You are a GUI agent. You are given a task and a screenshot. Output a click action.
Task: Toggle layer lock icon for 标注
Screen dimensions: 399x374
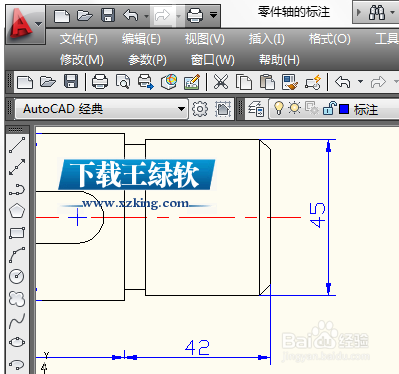(x=329, y=108)
